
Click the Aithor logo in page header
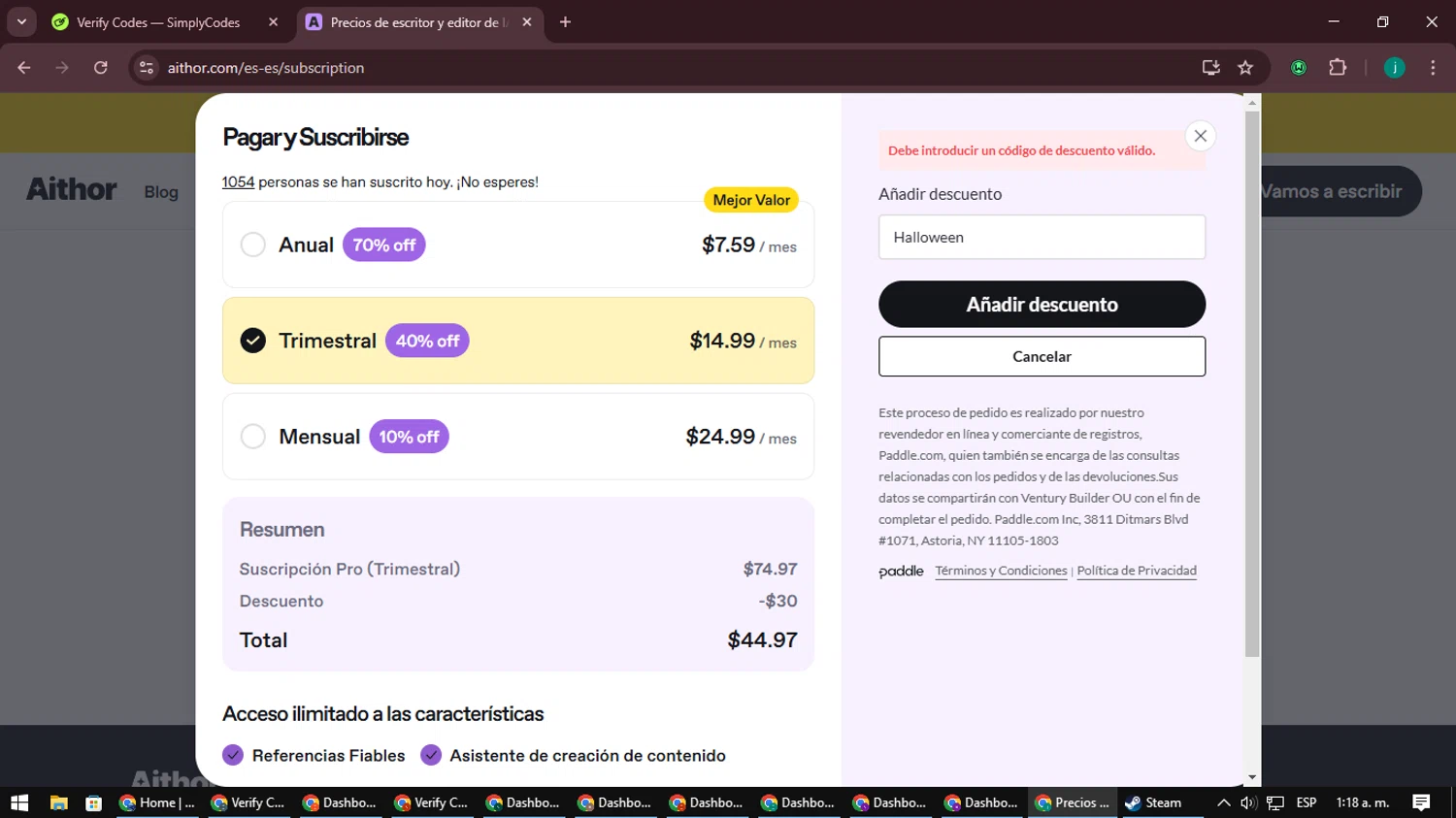click(x=72, y=189)
